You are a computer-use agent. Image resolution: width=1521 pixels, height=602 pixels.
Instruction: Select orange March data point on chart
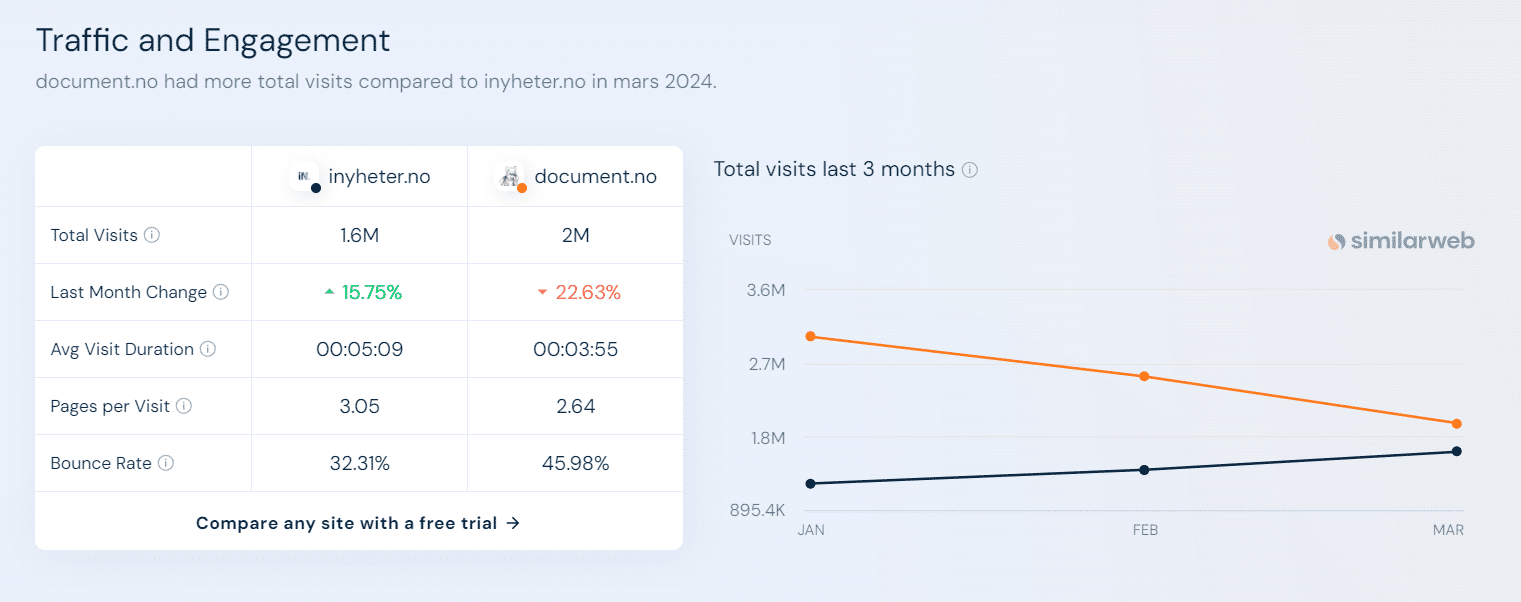coord(1457,424)
